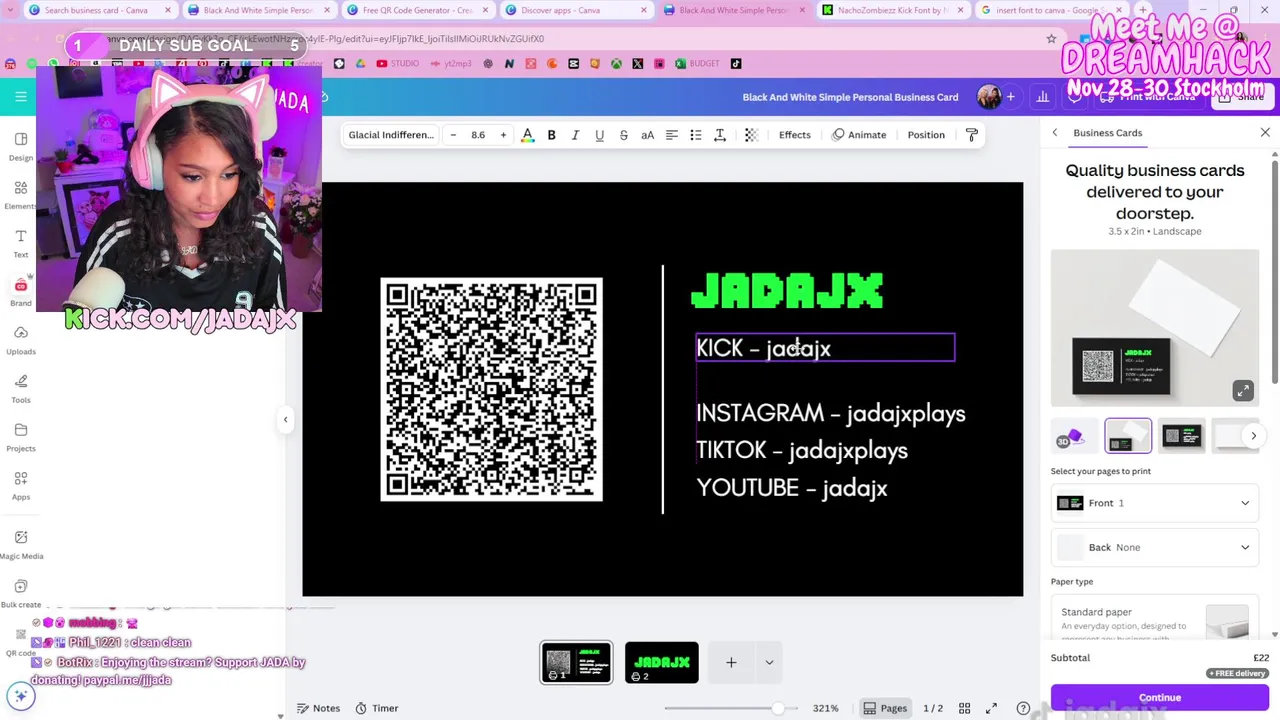Screen dimensions: 1280x720
Task: Open the Notes panel
Action: [318, 708]
